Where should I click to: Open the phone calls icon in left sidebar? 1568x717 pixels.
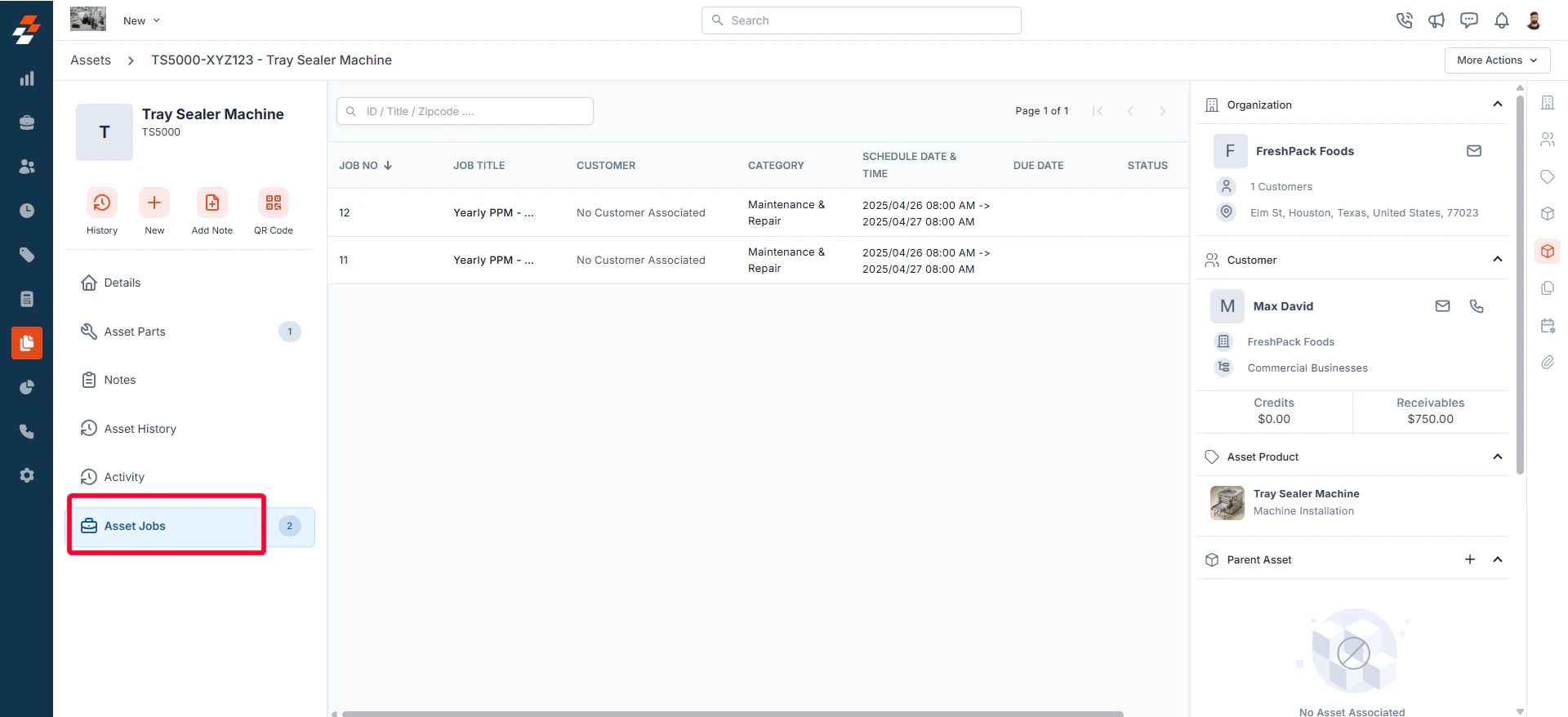point(27,431)
